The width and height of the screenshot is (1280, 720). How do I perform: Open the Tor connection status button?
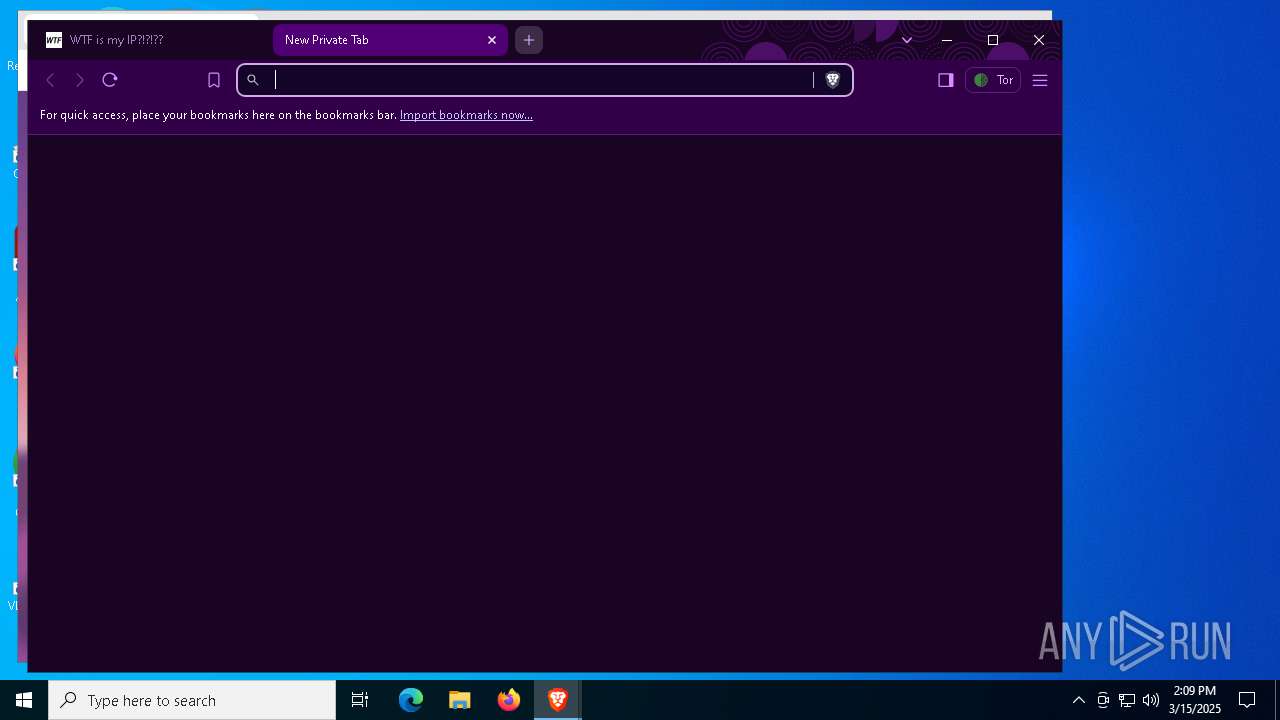[993, 80]
